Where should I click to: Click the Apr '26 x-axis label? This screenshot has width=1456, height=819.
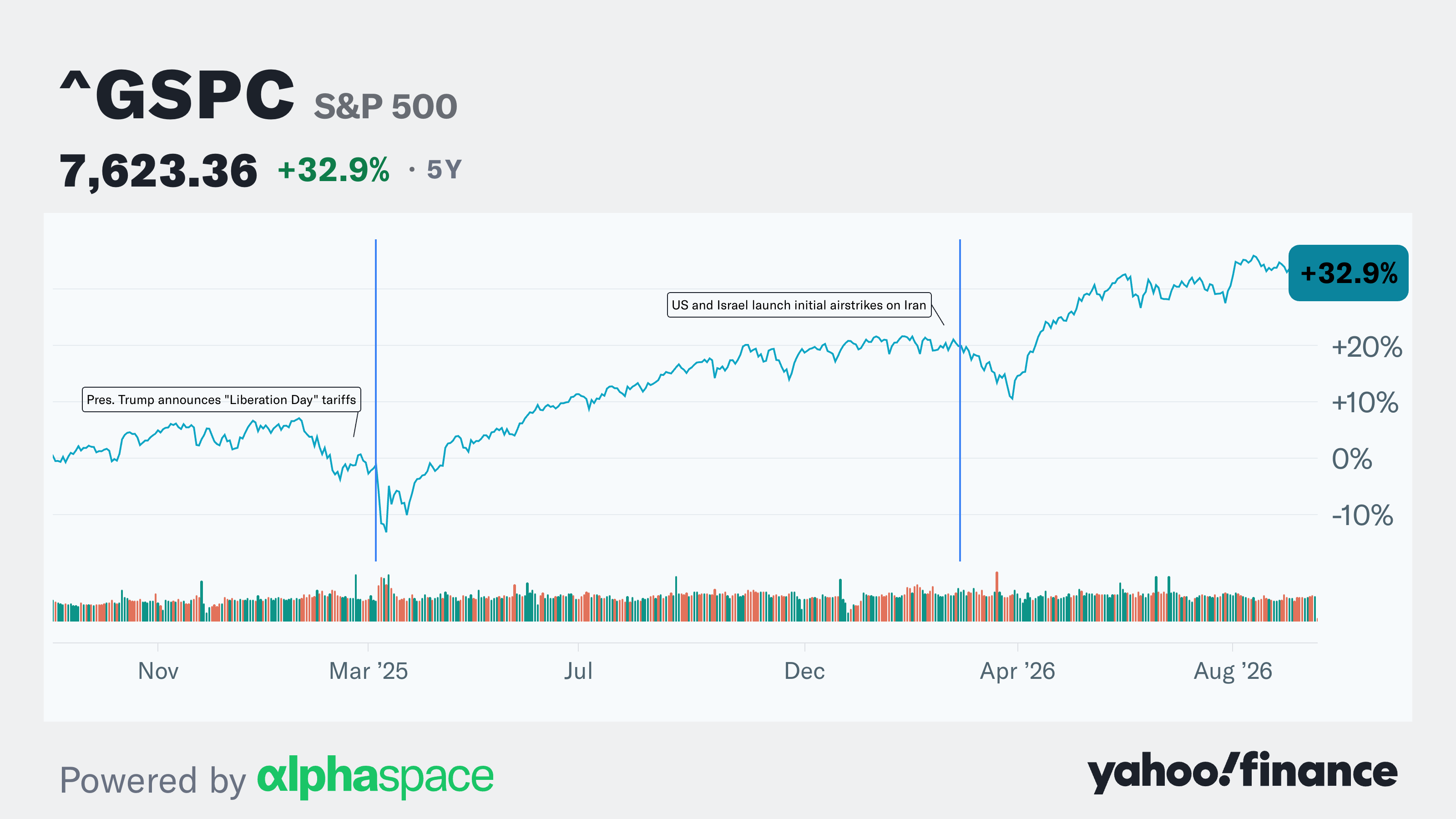click(x=1017, y=672)
